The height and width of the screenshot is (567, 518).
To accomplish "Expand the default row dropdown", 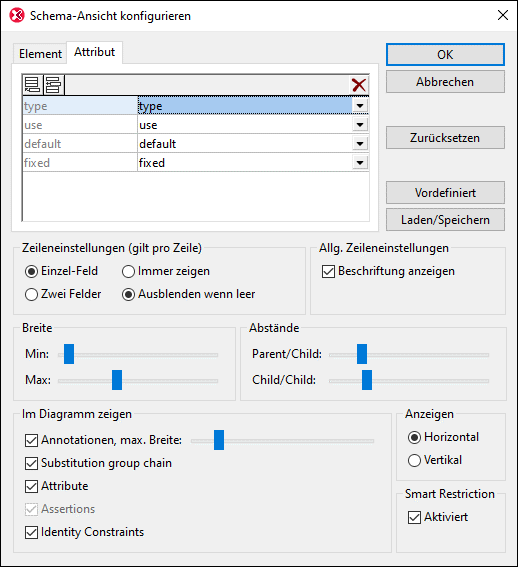I will point(360,144).
